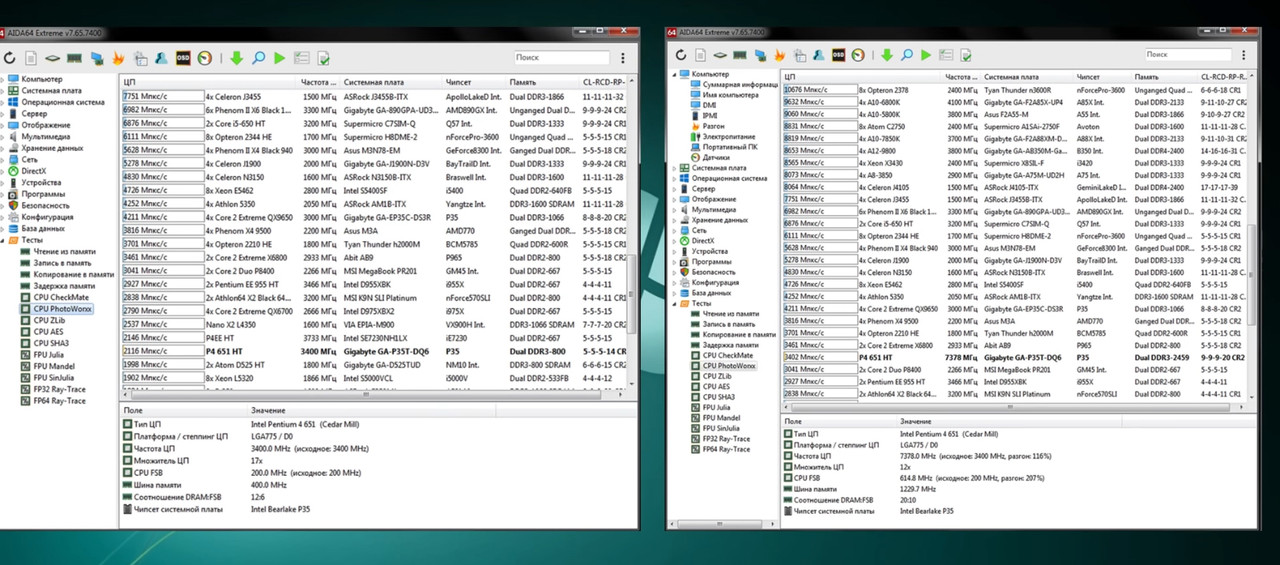Launch the flame stability test icon in the left window
Viewport: 1280px width, 565px height.
tap(118, 58)
